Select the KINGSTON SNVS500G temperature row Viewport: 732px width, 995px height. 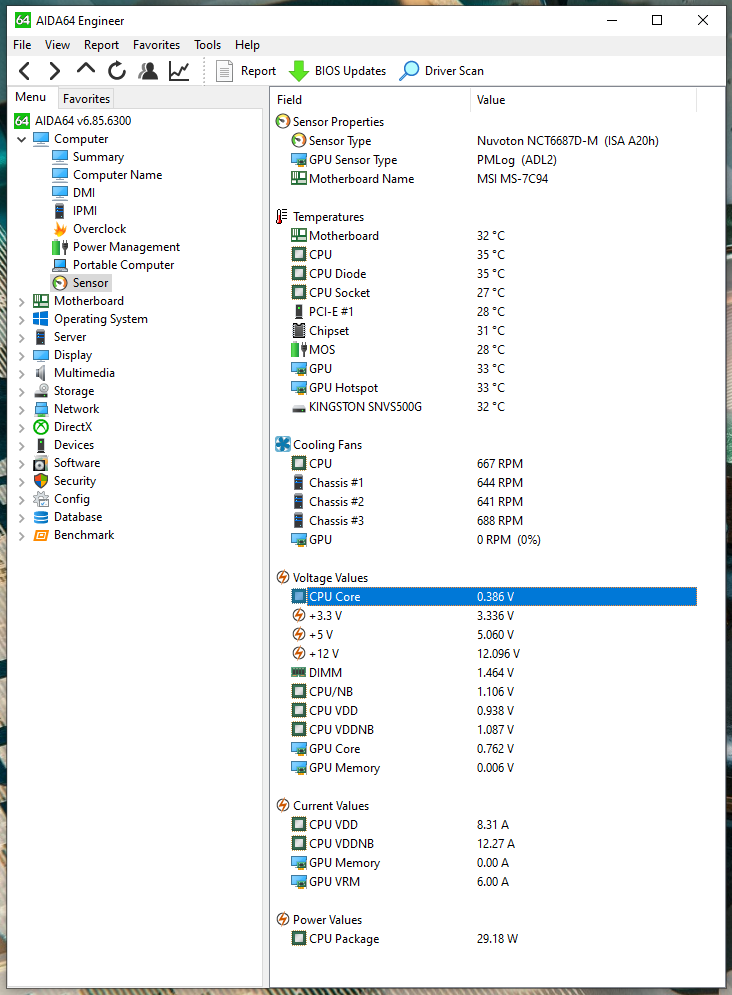point(493,407)
